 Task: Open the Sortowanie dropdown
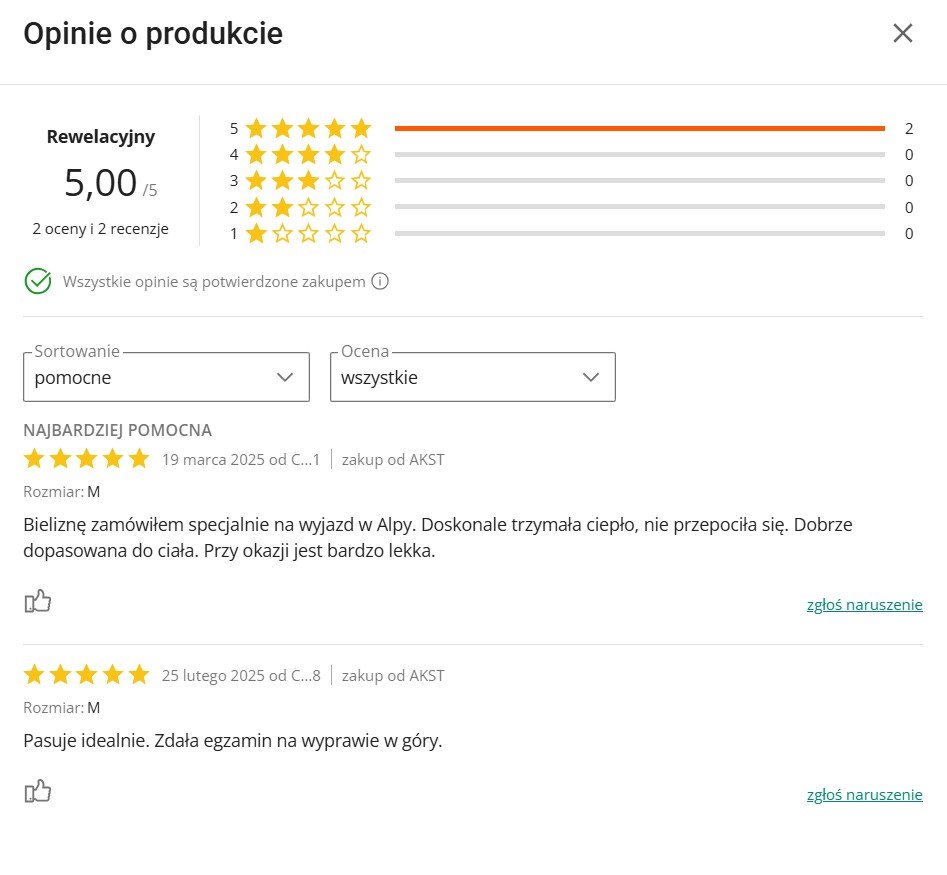tap(166, 377)
